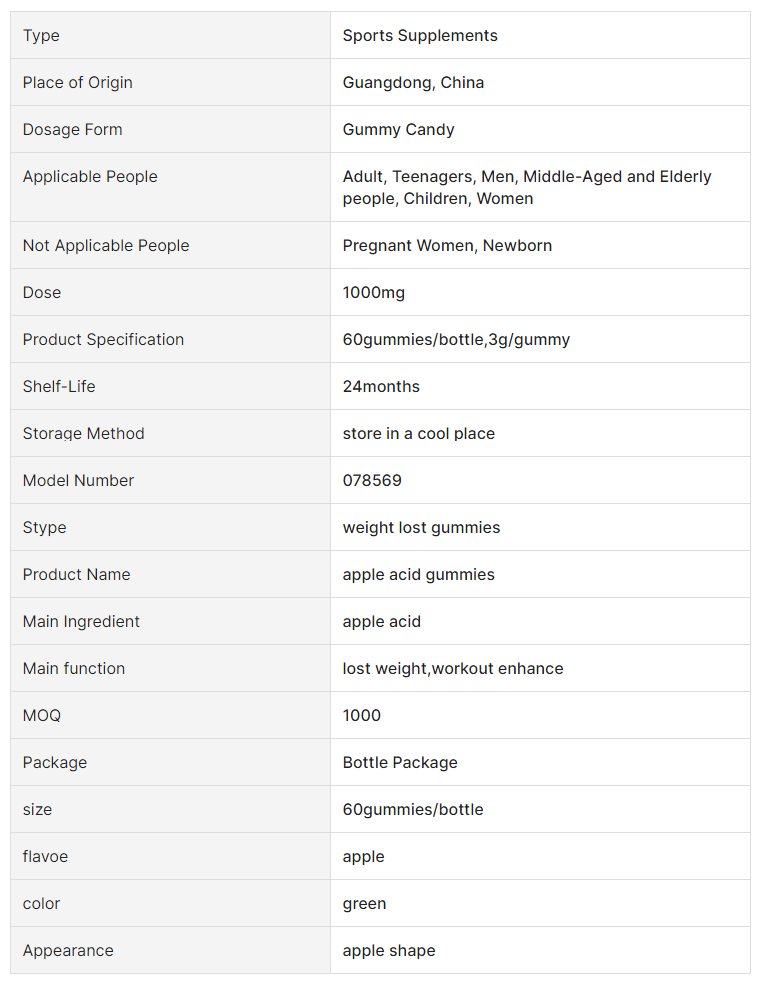Select the Product Specification label

coord(103,340)
